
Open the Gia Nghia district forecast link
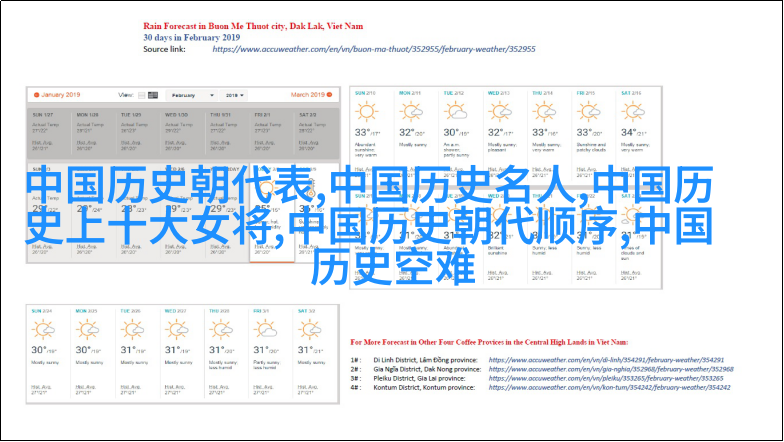point(611,369)
